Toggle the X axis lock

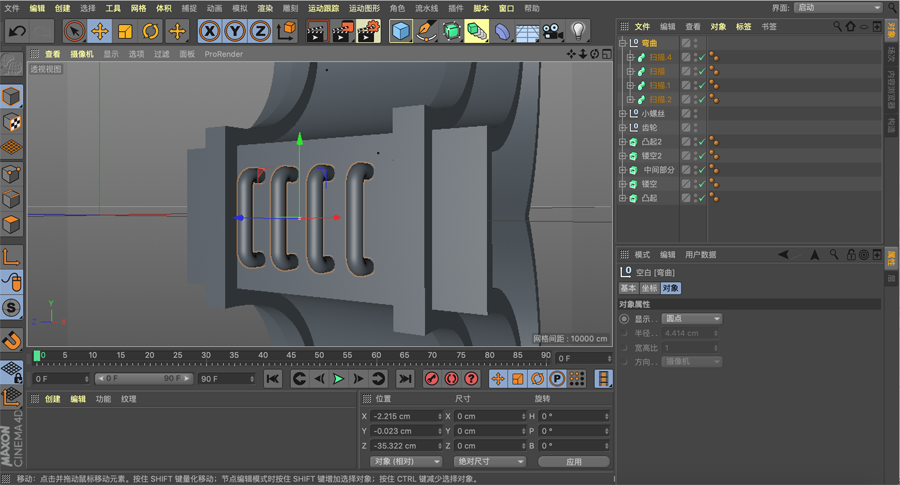tap(209, 31)
